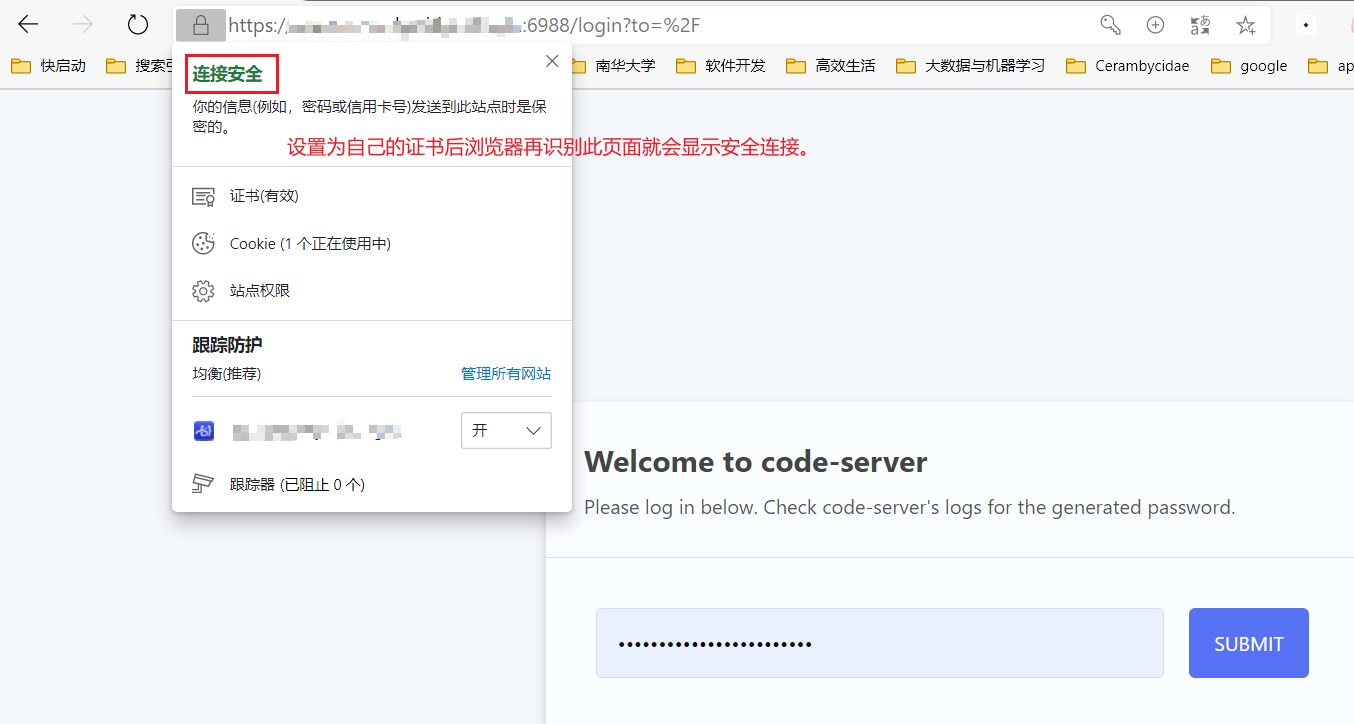The height and width of the screenshot is (724, 1354).
Task: Click the zoom plus icon in address bar
Action: [1155, 25]
